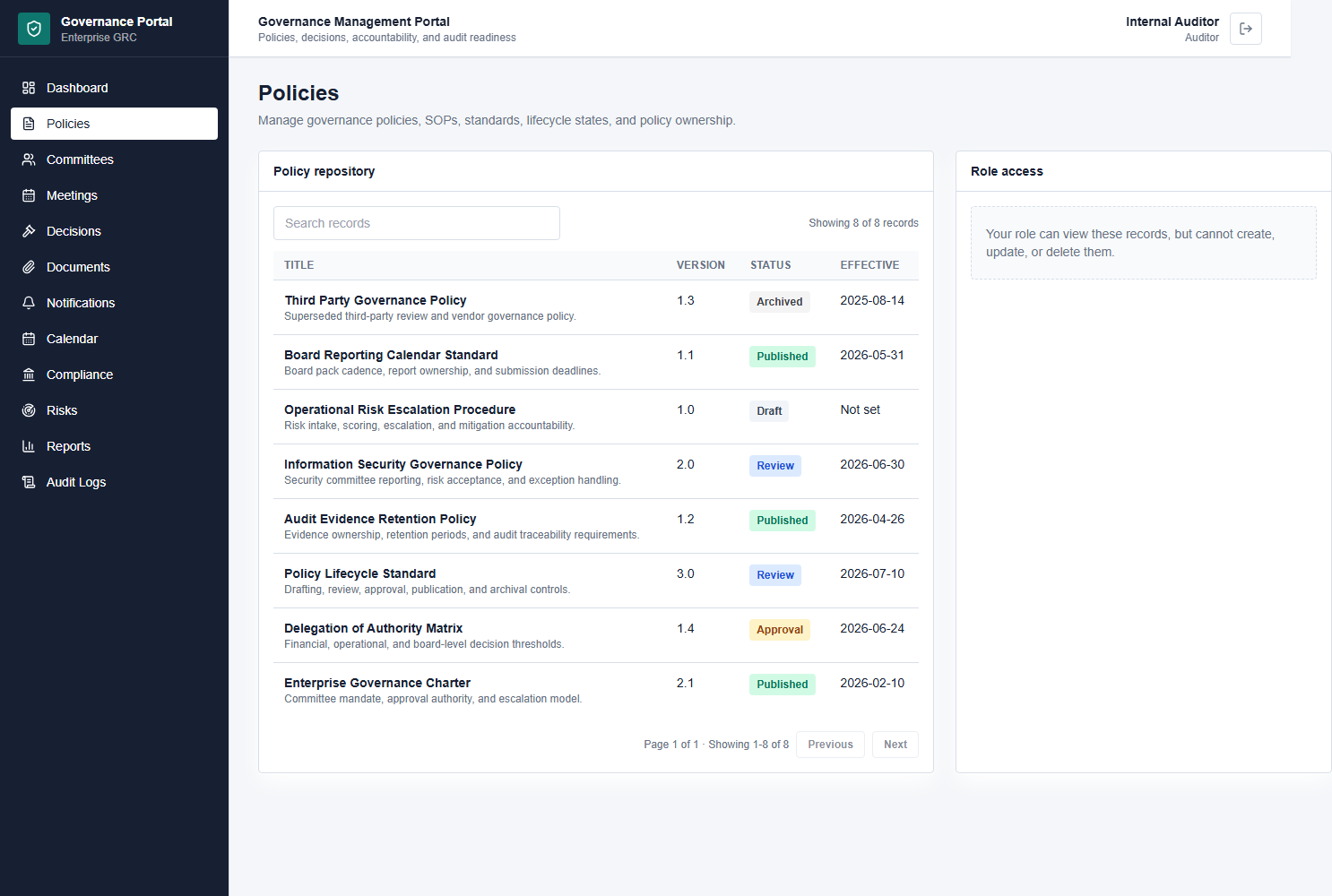Click the Governance Portal shield logo

[34, 29]
